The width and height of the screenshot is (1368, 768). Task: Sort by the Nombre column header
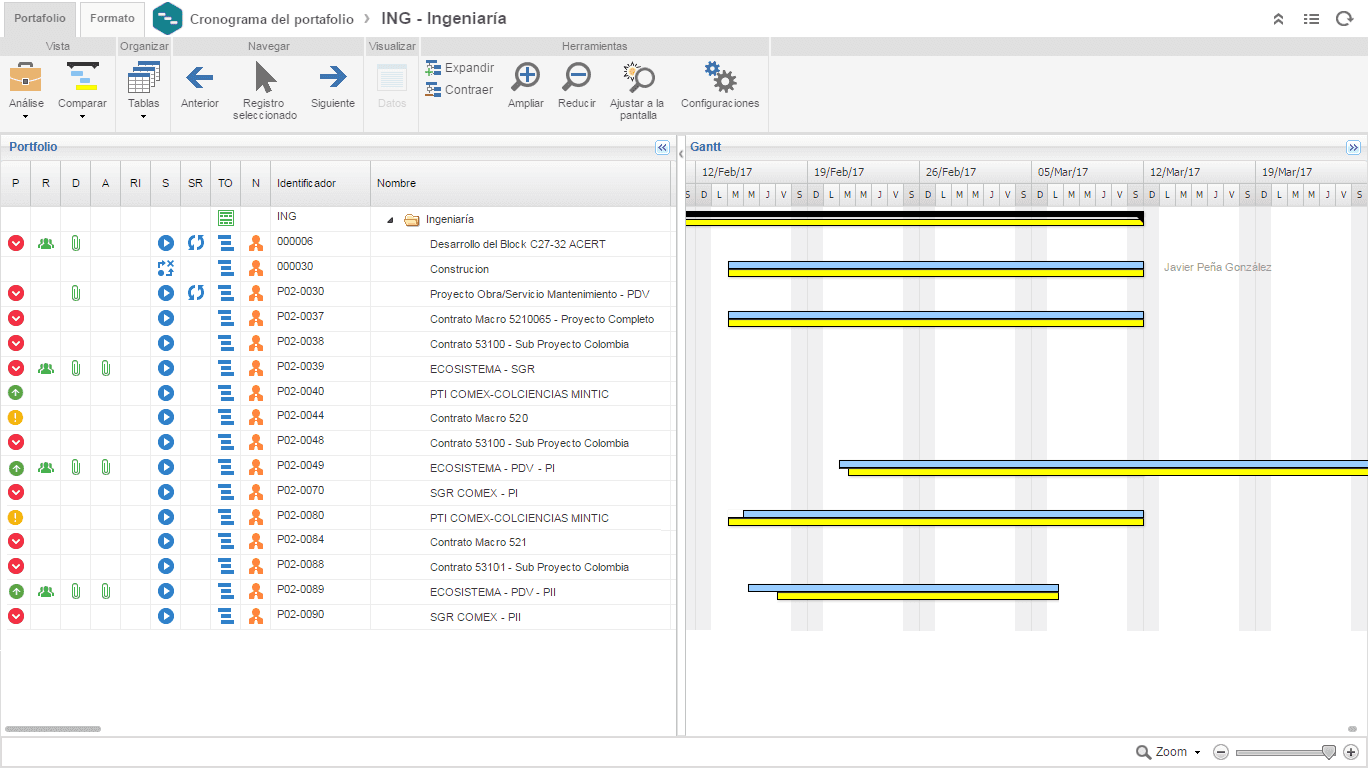[x=520, y=183]
